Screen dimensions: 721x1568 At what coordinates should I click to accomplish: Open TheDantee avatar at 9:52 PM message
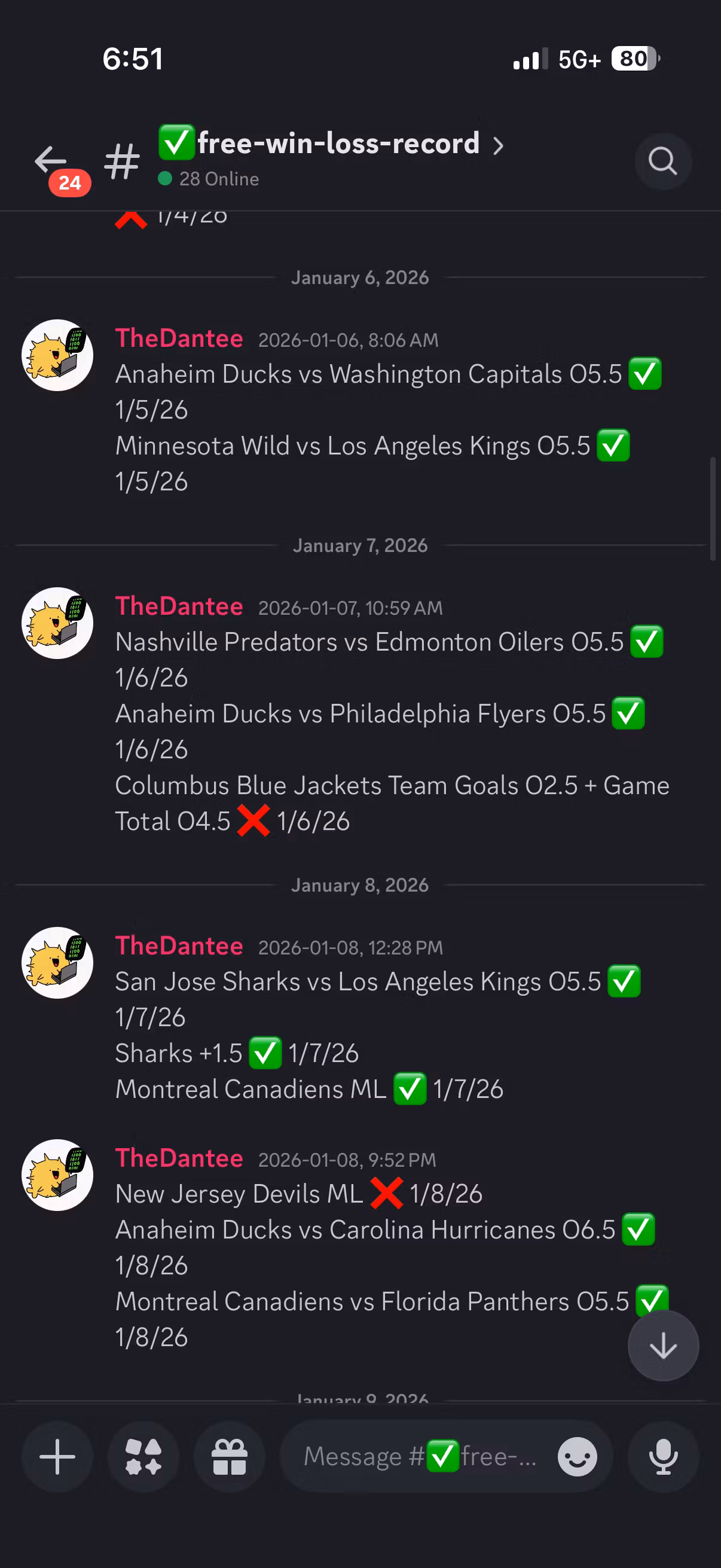[57, 1175]
